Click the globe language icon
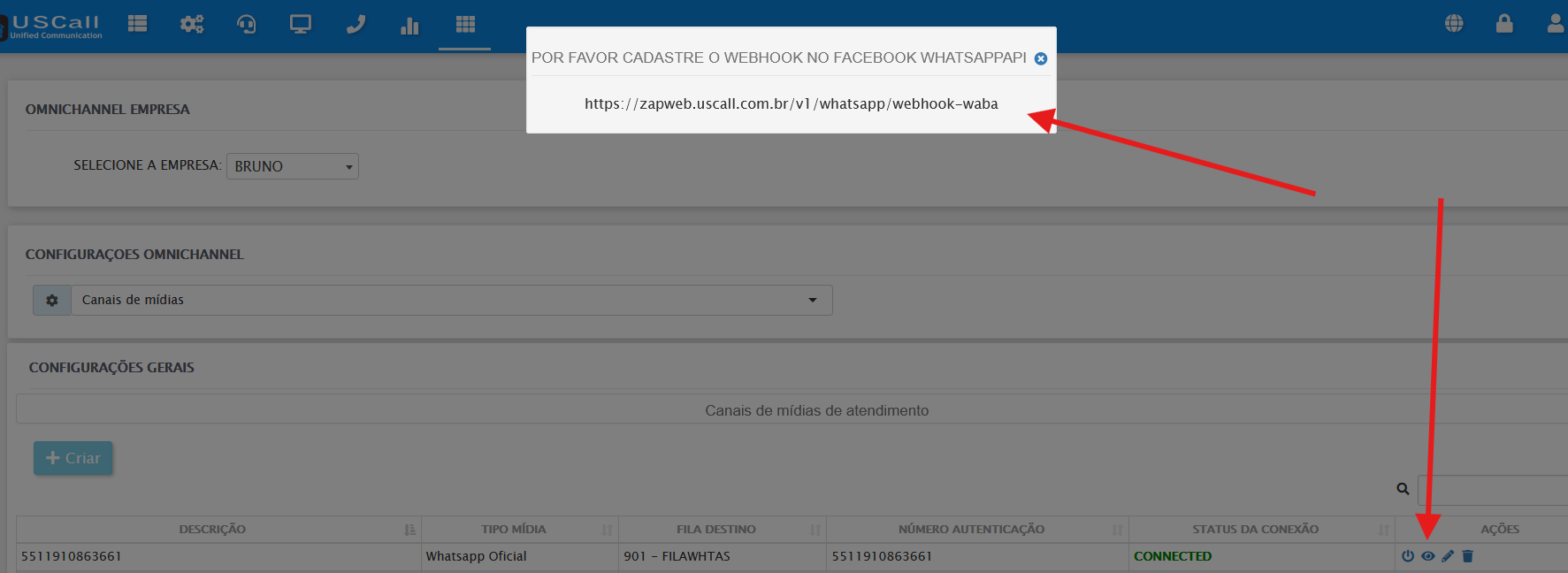 [1454, 24]
